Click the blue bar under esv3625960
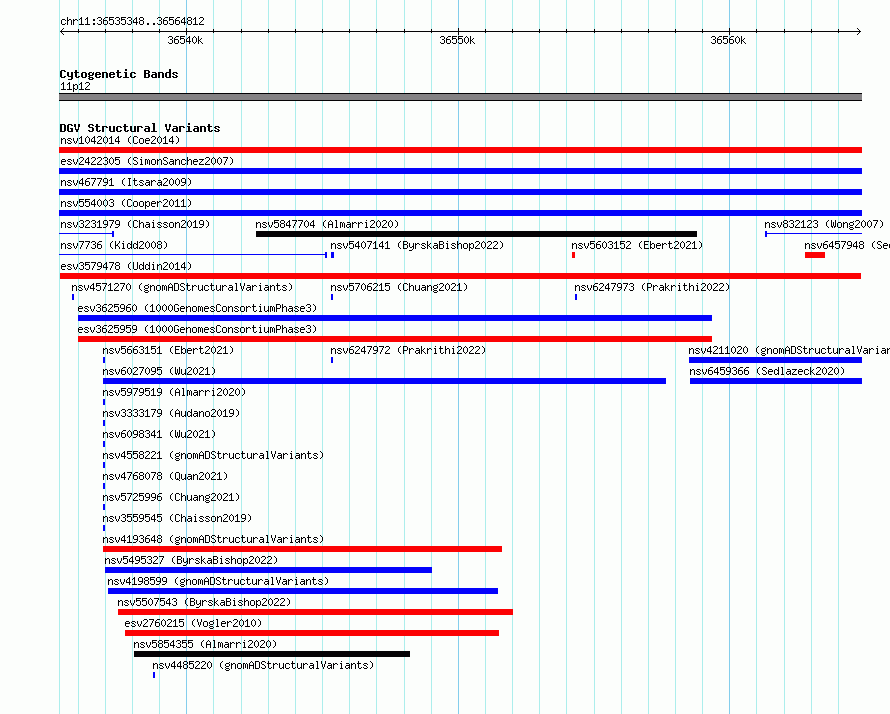Image resolution: width=890 pixels, height=714 pixels. coord(395,318)
